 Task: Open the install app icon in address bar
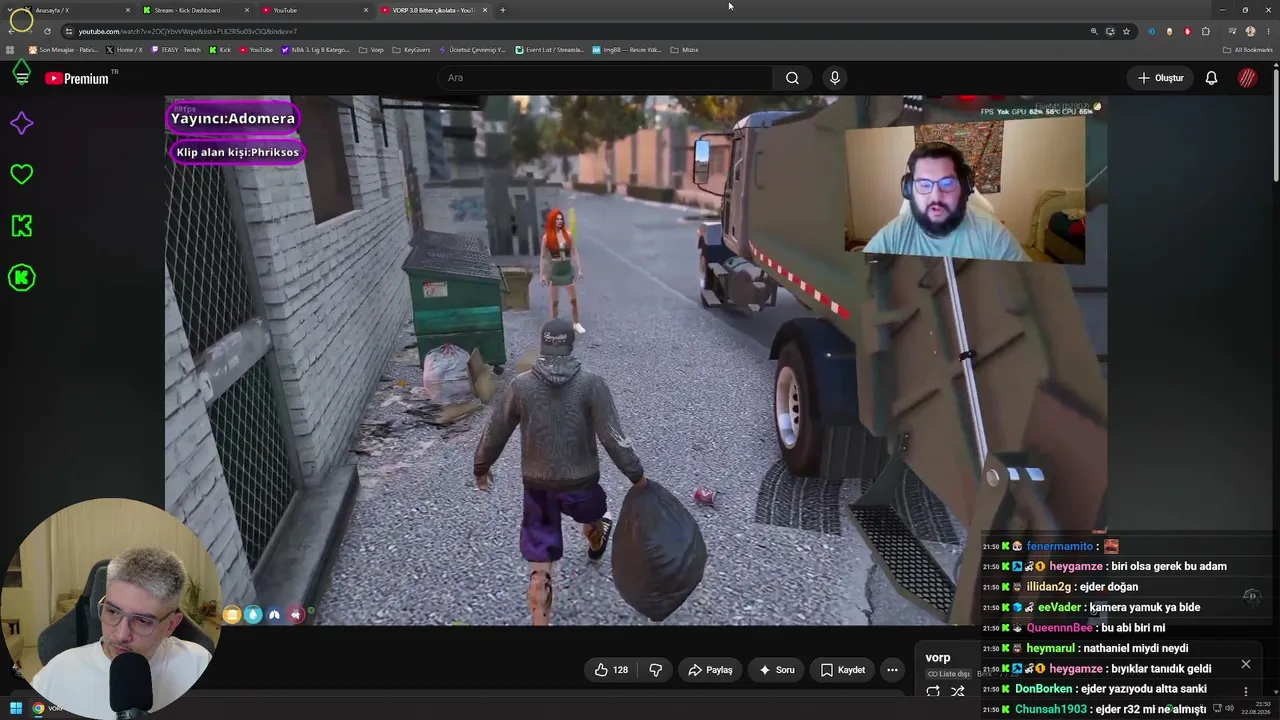(1110, 31)
